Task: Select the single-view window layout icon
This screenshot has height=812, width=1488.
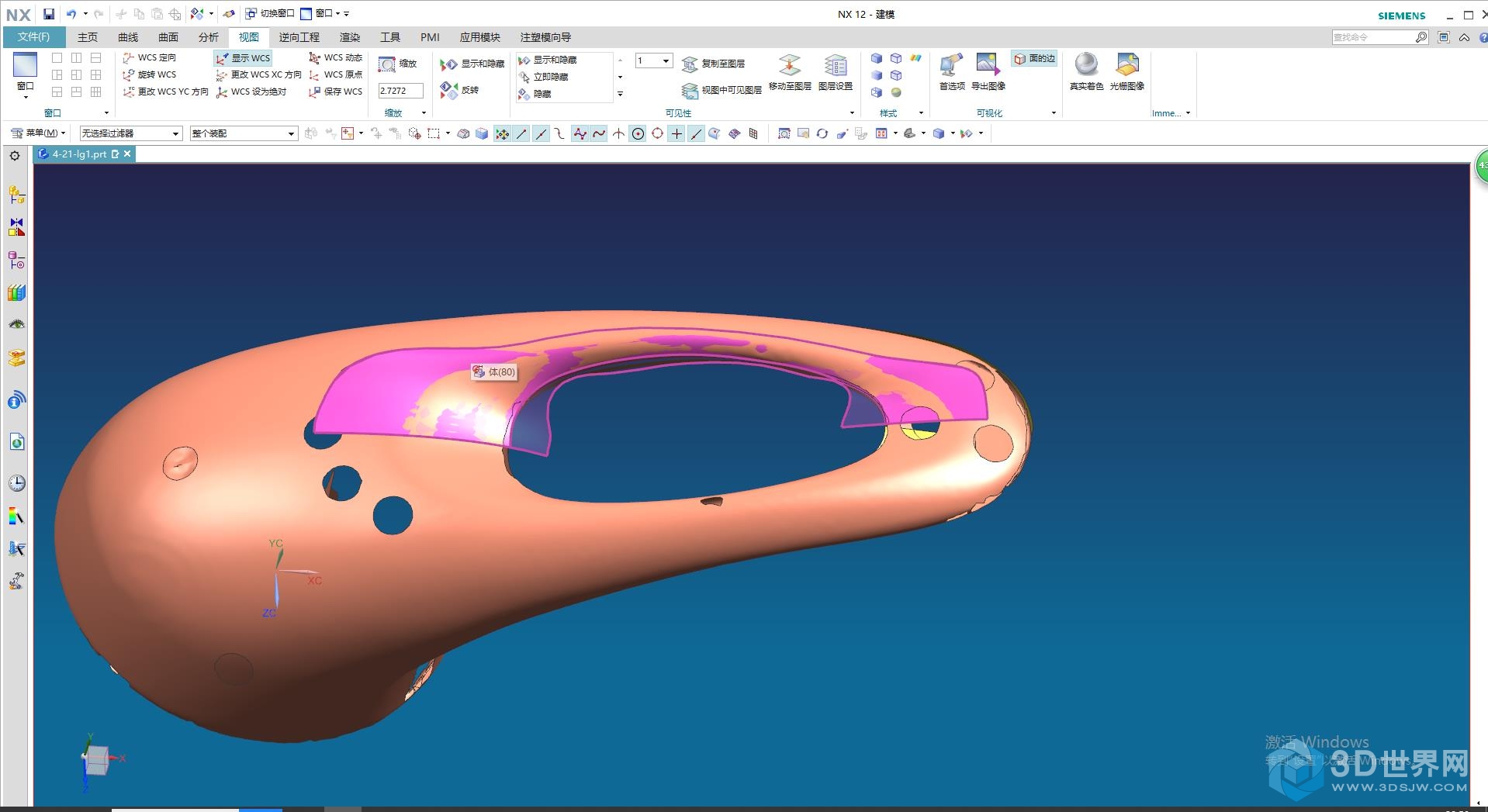Action: (57, 57)
